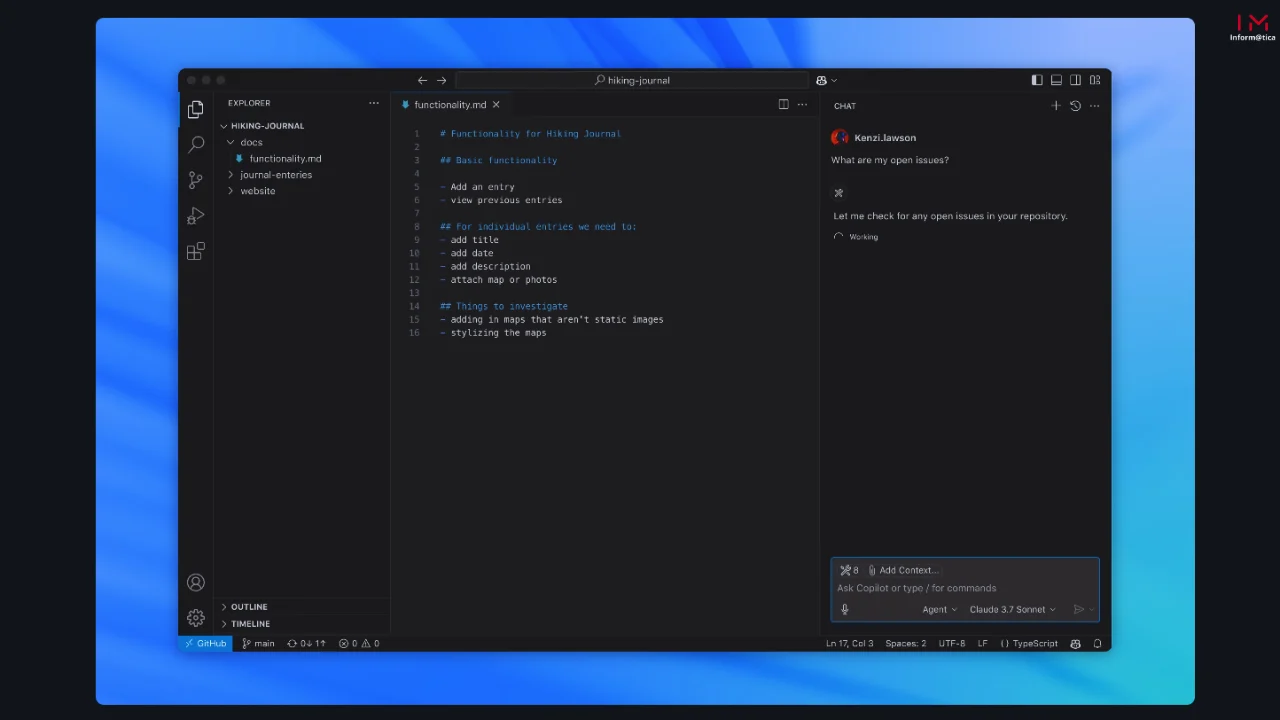Image resolution: width=1280 pixels, height=720 pixels.
Task: Click the hiking-journal command center search
Action: (x=632, y=80)
